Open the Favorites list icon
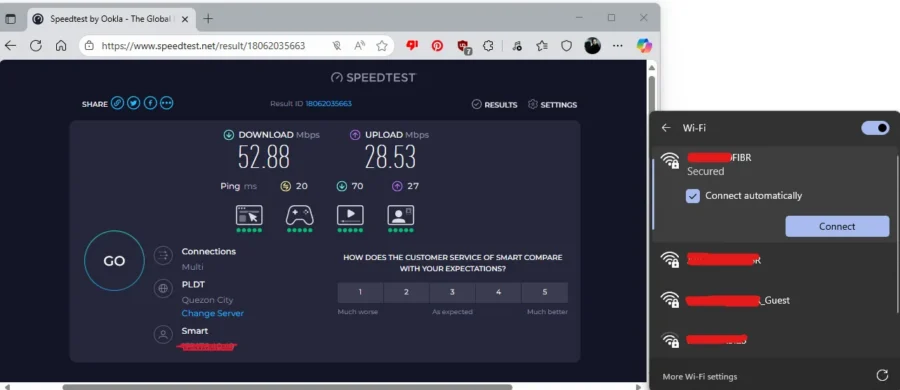Screen dimensions: 900x390 click(x=542, y=46)
